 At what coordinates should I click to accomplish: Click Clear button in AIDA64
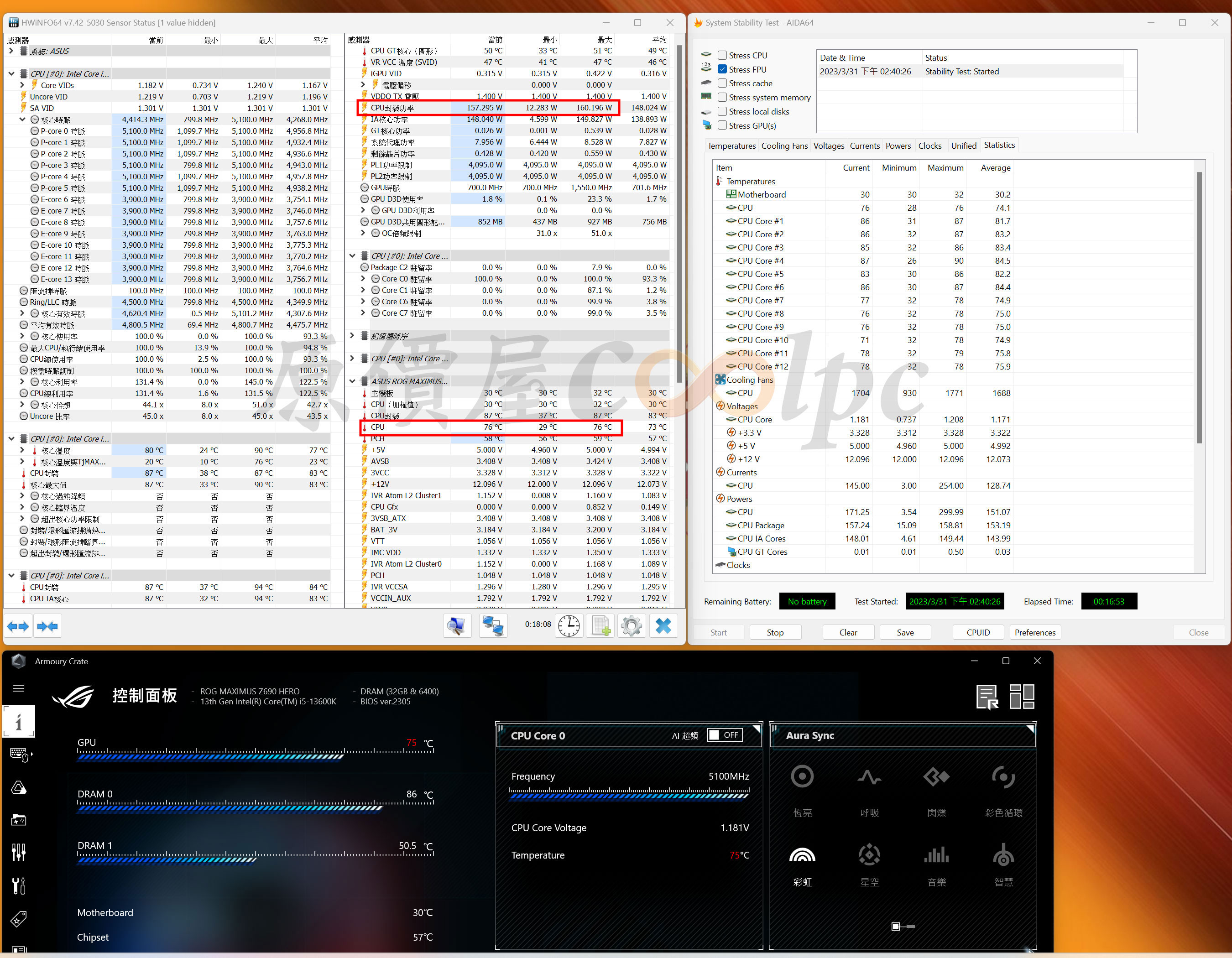click(848, 632)
